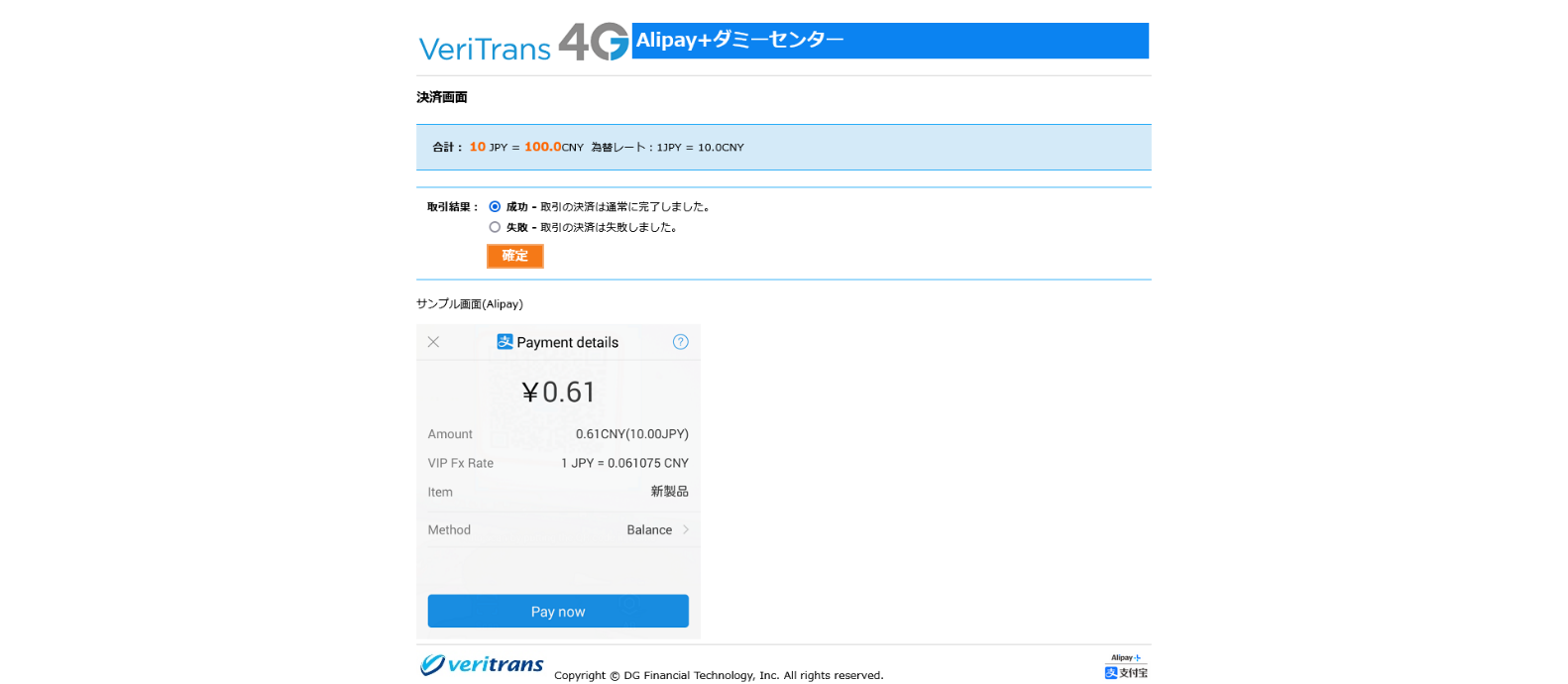
Task: Click the 0.61CNY(10.00JPY) amount value
Action: coord(632,434)
